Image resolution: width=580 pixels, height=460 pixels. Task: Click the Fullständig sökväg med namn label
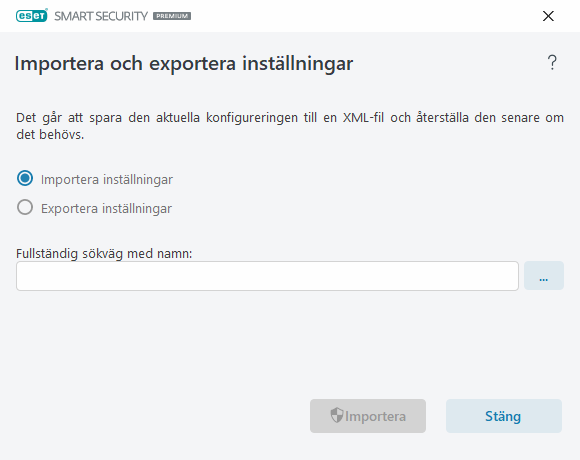104,254
